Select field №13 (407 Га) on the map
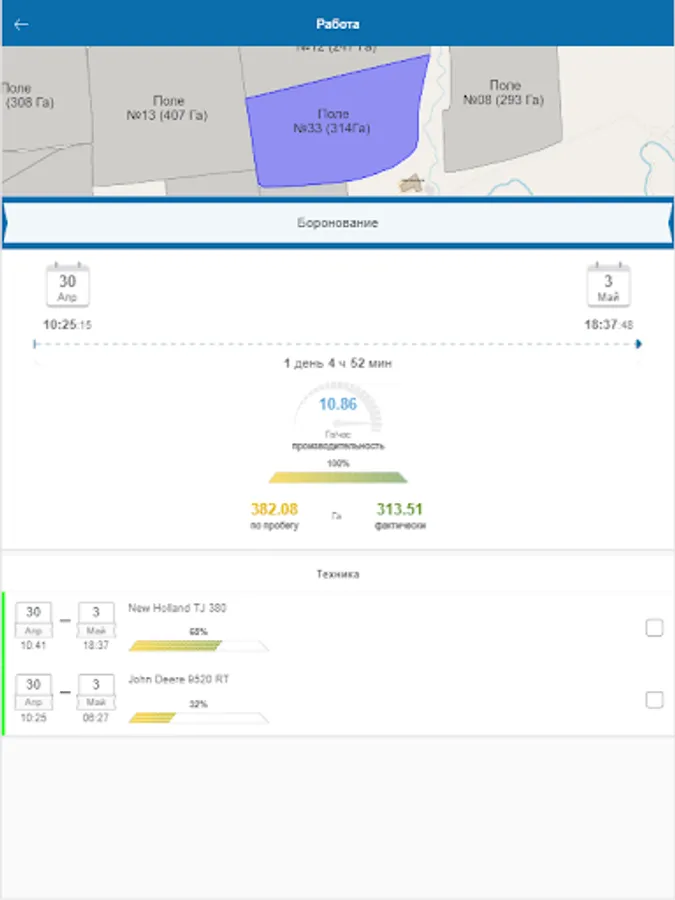Image resolution: width=675 pixels, height=900 pixels. point(168,115)
